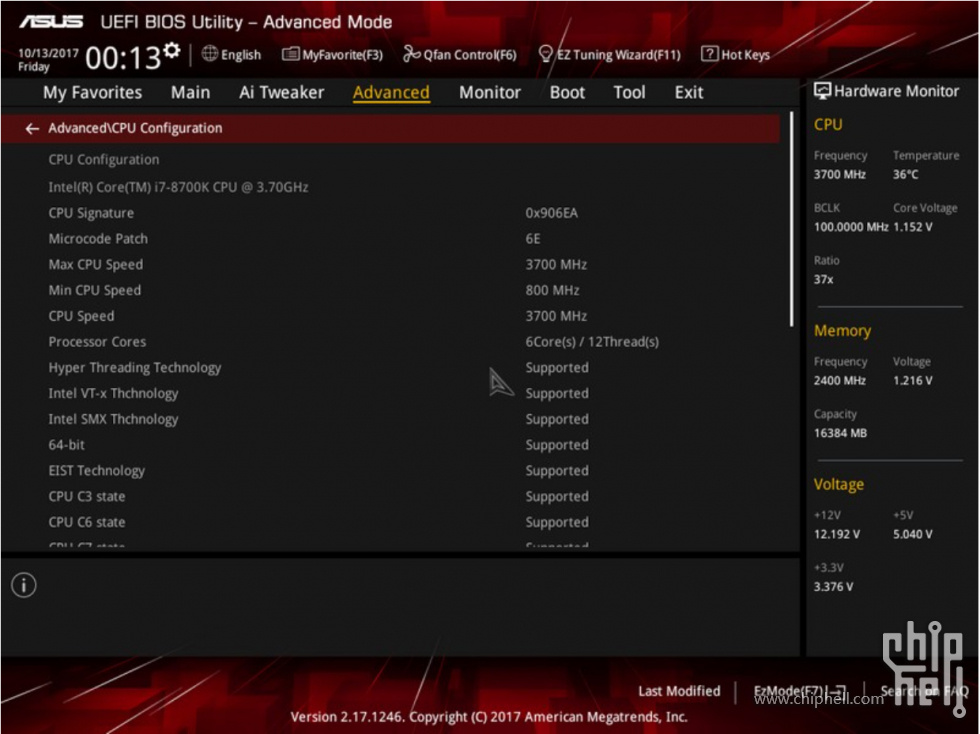Select Intel SMX Thchnology row
This screenshot has width=980, height=734.
tap(390, 419)
